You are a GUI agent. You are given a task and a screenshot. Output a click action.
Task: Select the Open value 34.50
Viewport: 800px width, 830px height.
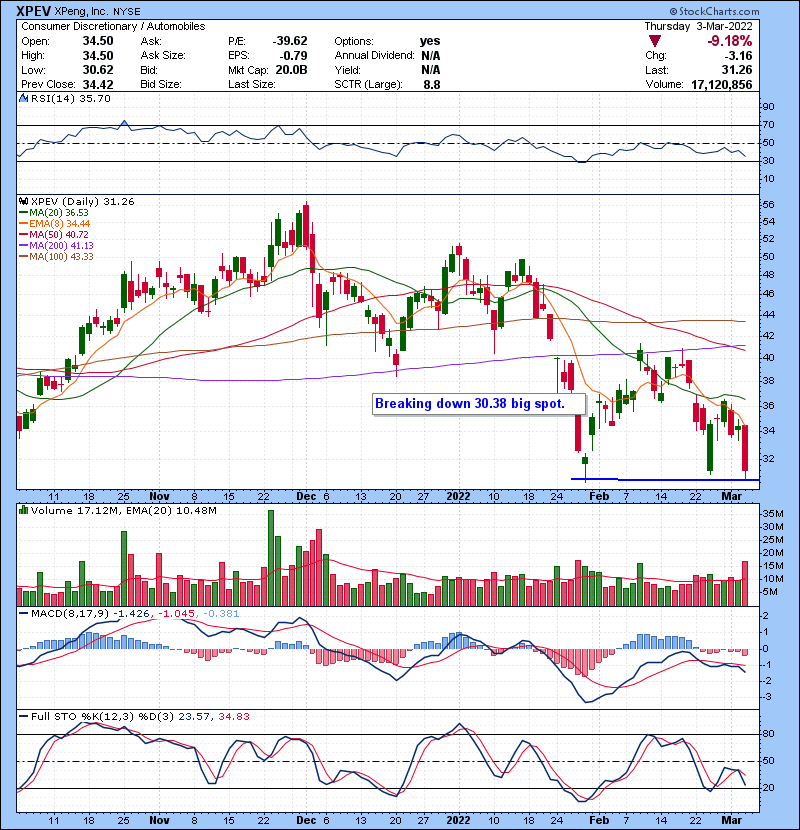tap(98, 41)
